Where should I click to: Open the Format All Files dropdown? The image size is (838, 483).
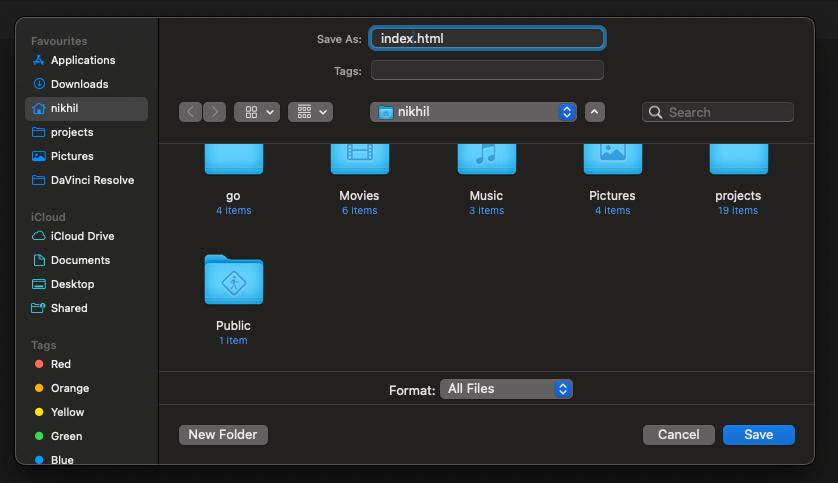[x=506, y=389]
